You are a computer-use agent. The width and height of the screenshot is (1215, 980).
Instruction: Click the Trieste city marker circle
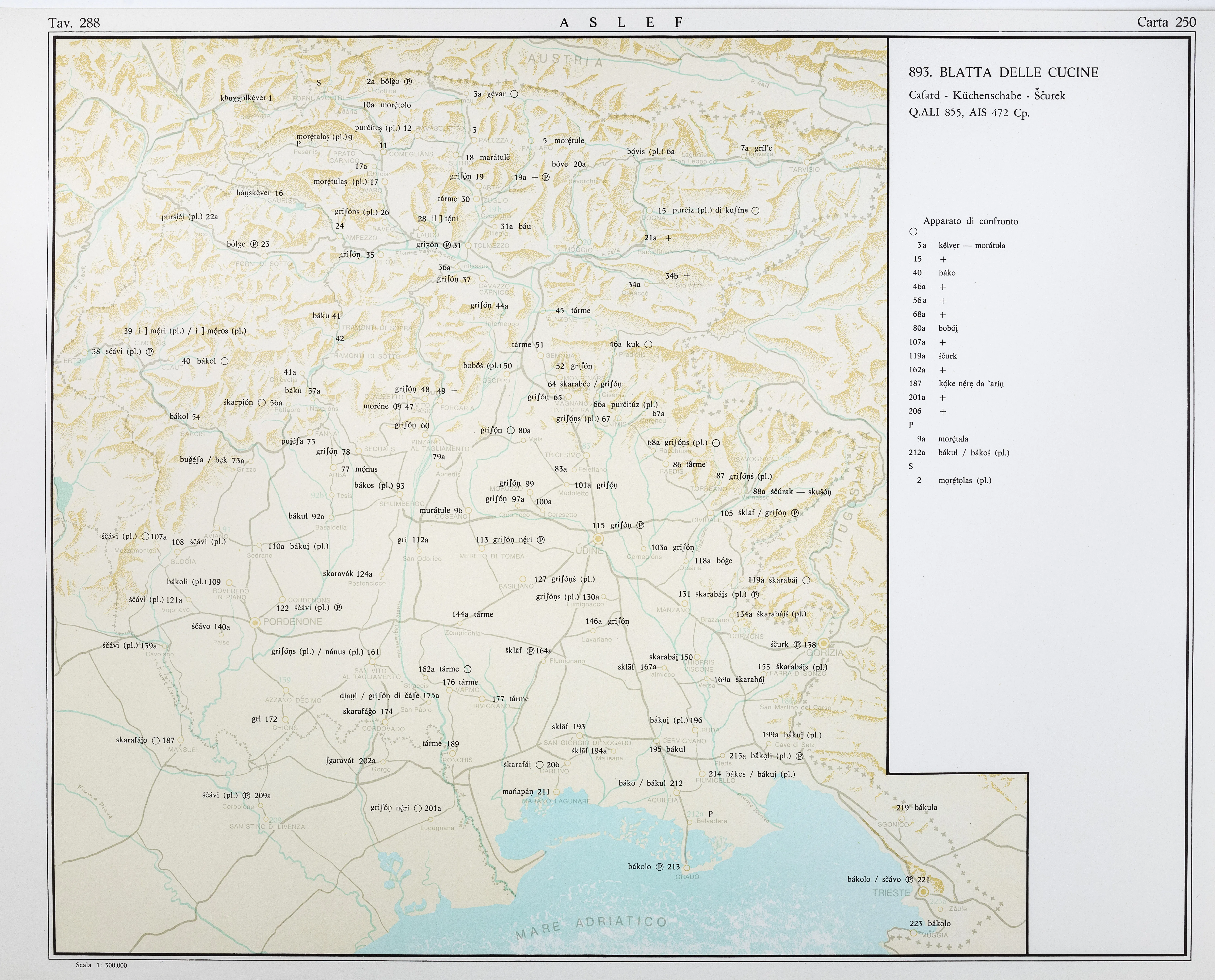(x=923, y=892)
